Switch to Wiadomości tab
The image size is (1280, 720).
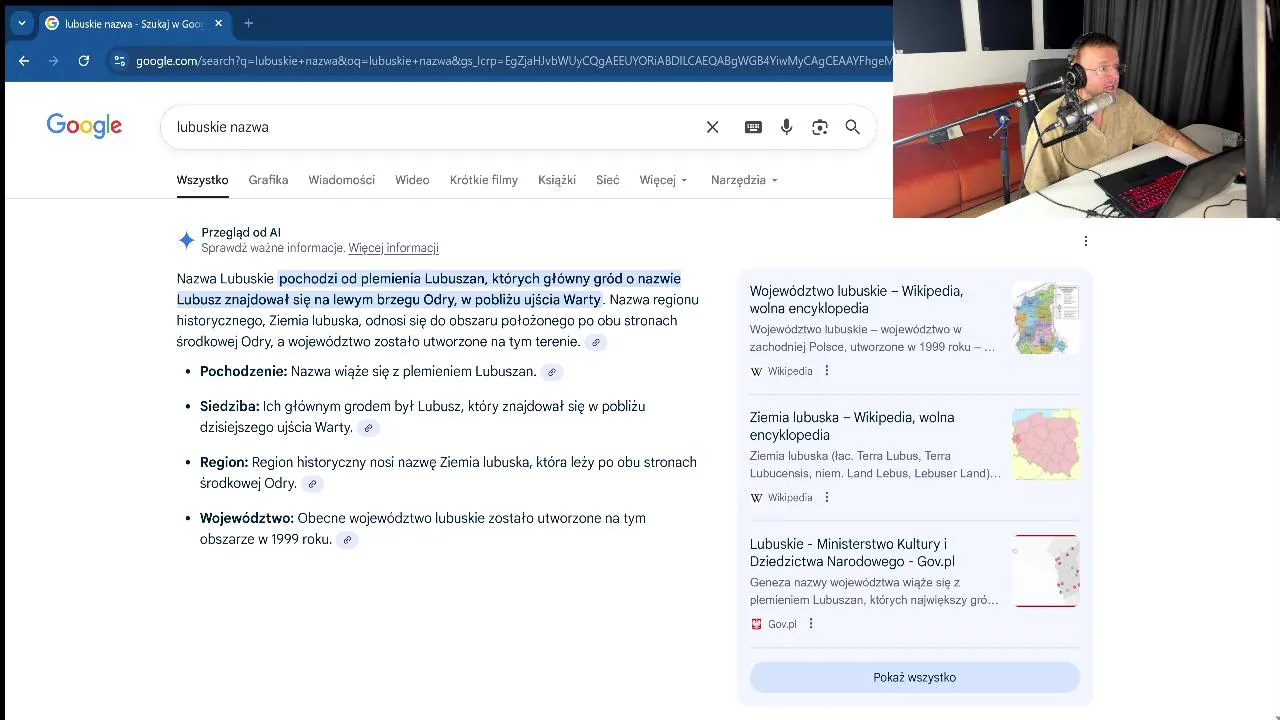(x=341, y=180)
